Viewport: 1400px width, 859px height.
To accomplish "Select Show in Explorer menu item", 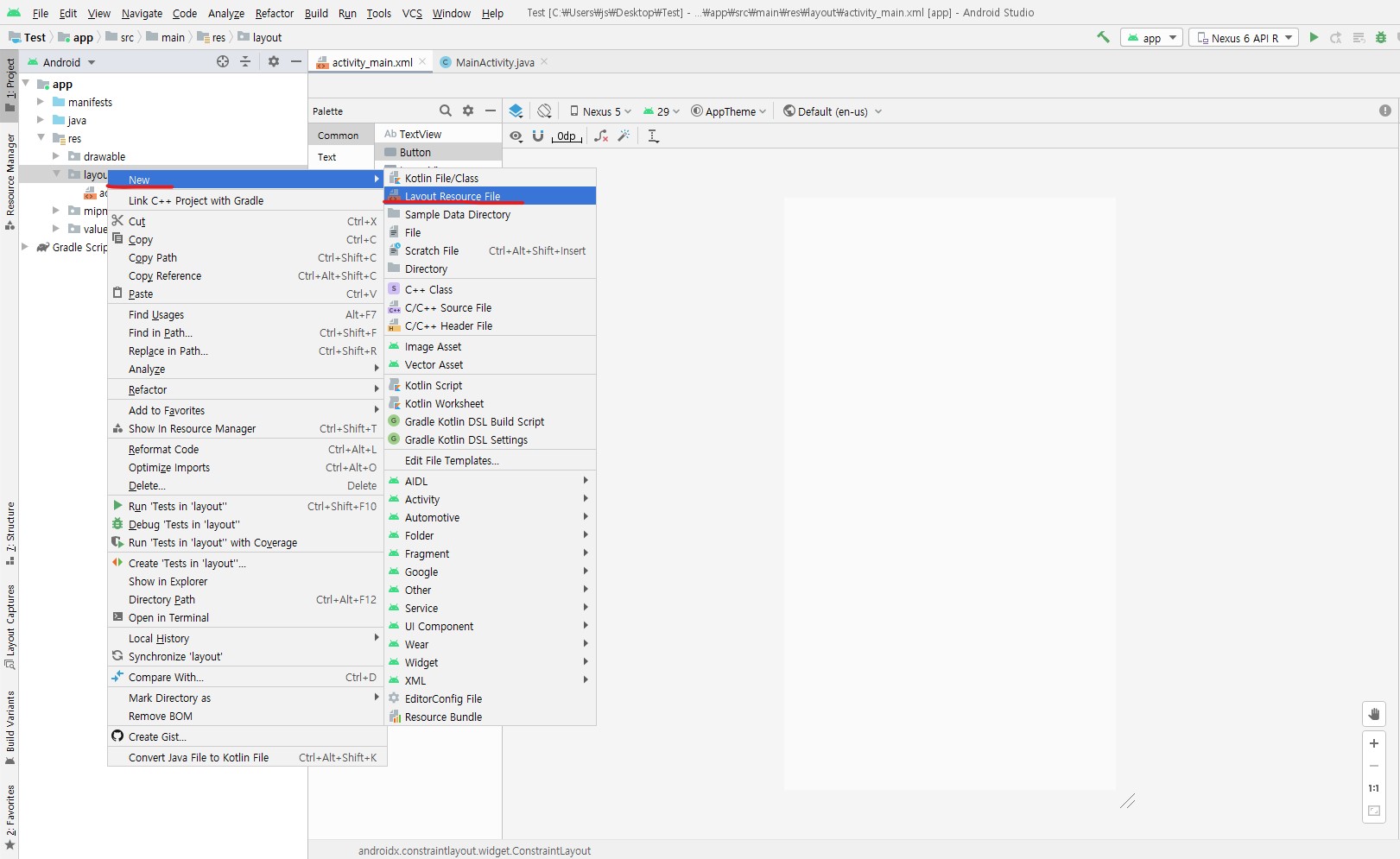I will pyautogui.click(x=247, y=581).
